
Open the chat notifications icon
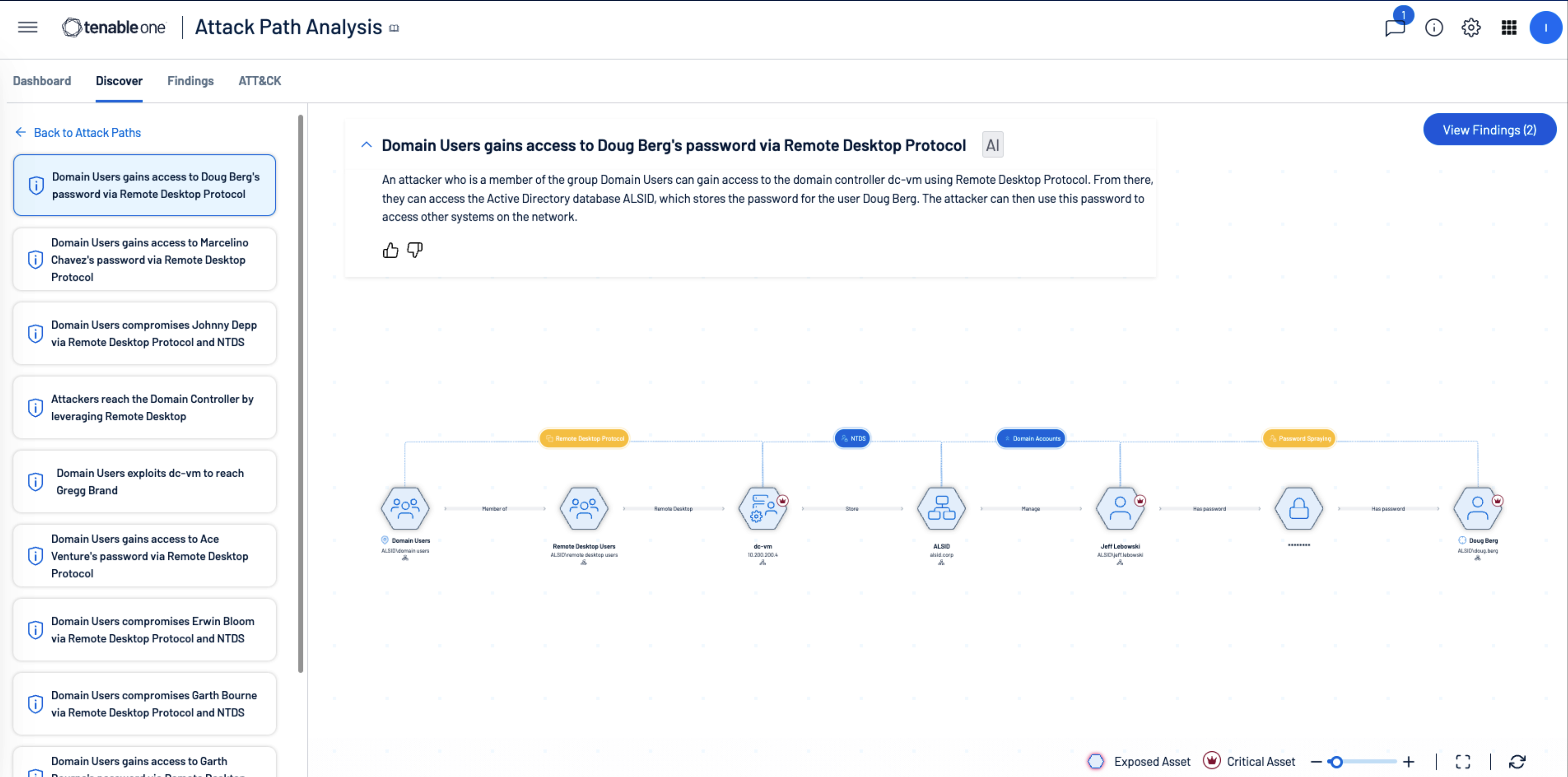[x=1395, y=27]
